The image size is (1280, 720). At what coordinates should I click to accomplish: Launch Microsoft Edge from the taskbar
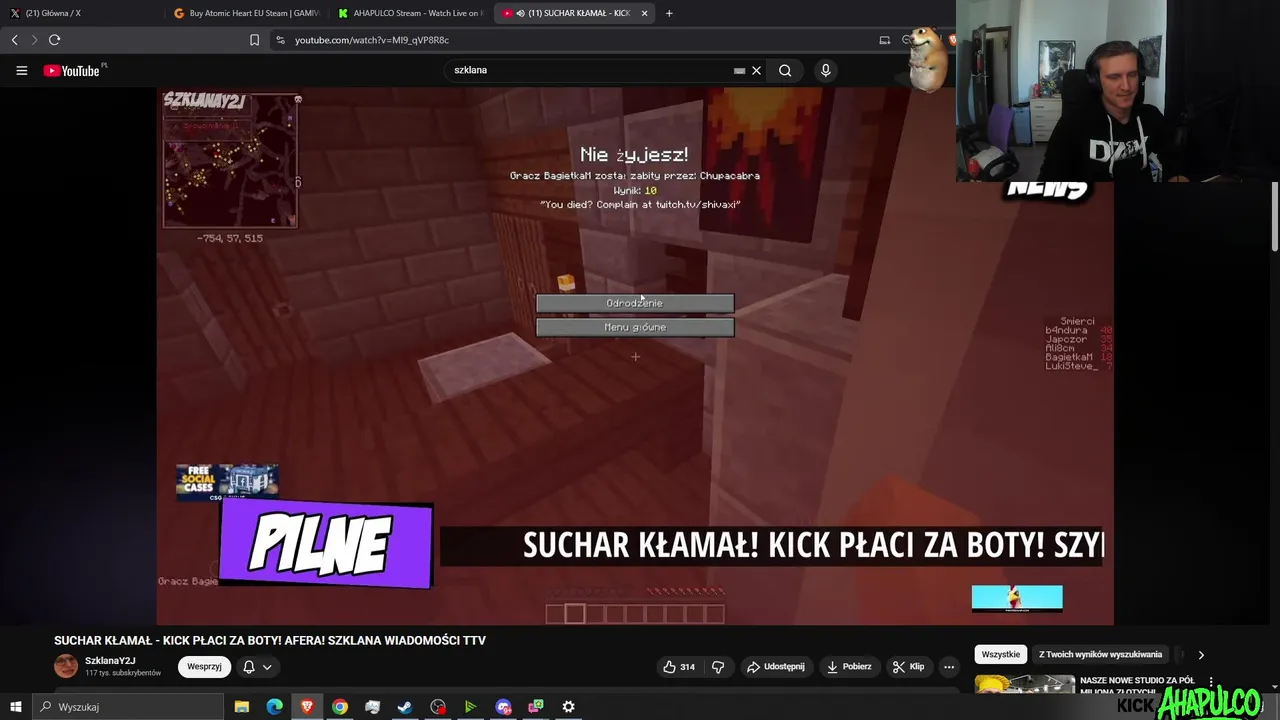274,707
